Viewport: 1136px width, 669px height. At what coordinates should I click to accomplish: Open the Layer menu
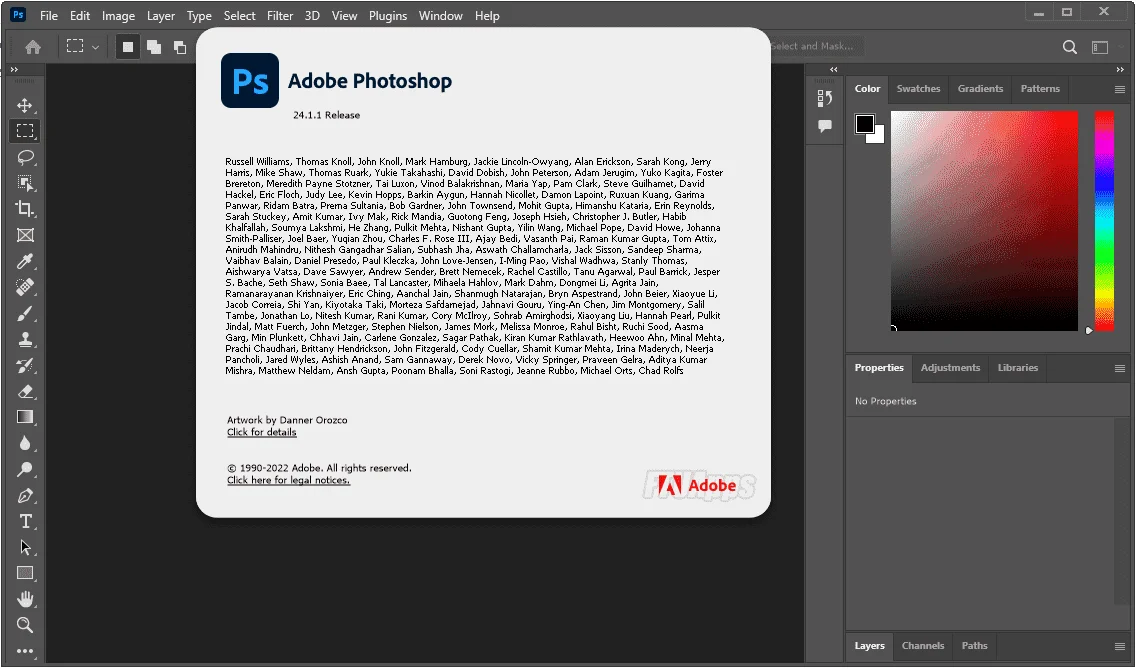[x=161, y=15]
